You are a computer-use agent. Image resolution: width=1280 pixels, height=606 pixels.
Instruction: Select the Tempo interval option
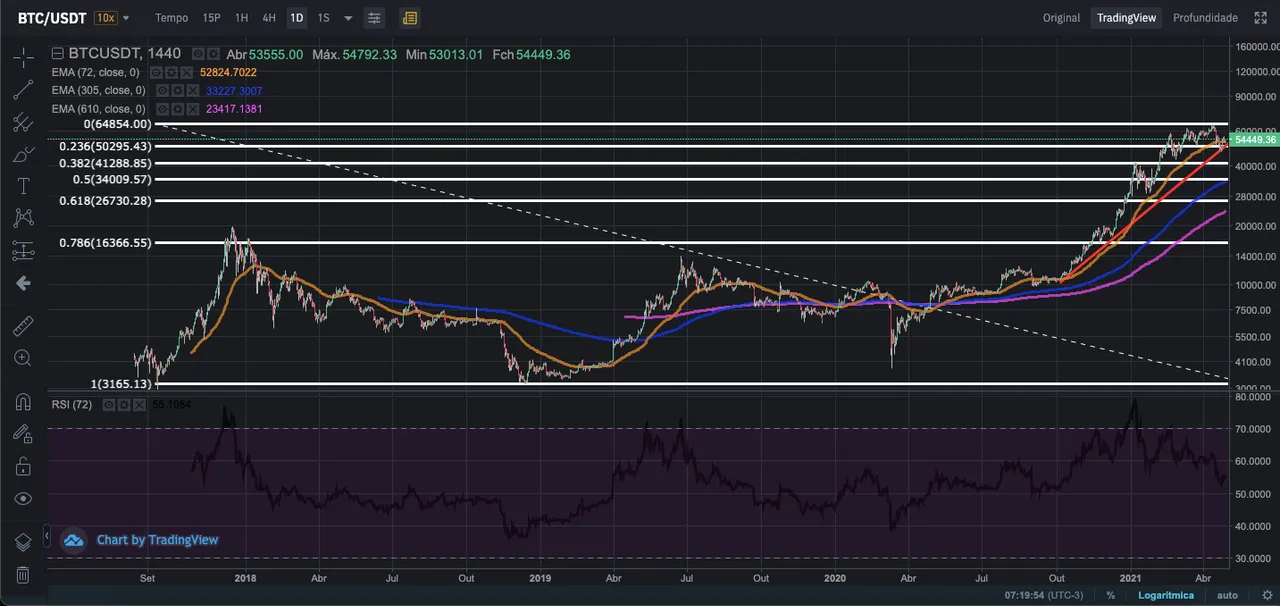click(x=171, y=18)
